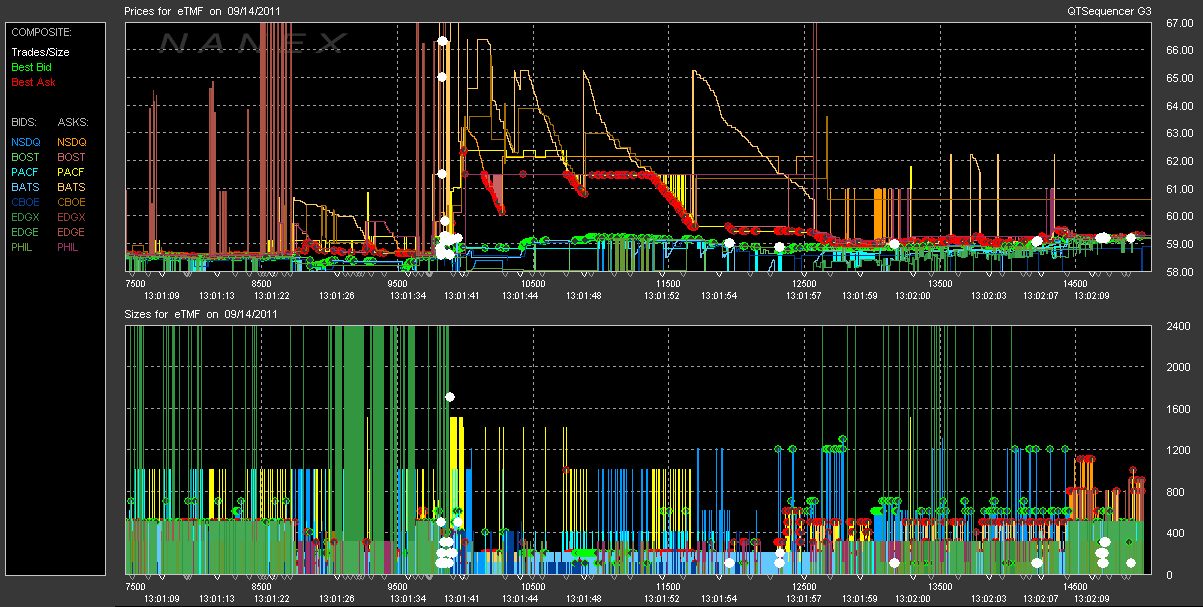
Task: Select EDGE in the BIDS column
Action: [x=25, y=232]
